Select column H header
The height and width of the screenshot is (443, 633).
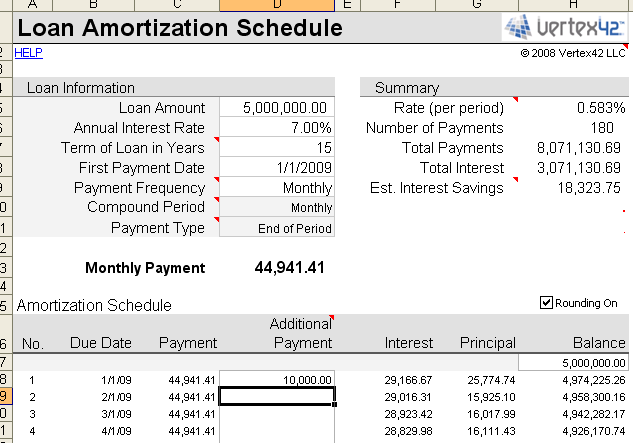point(574,6)
